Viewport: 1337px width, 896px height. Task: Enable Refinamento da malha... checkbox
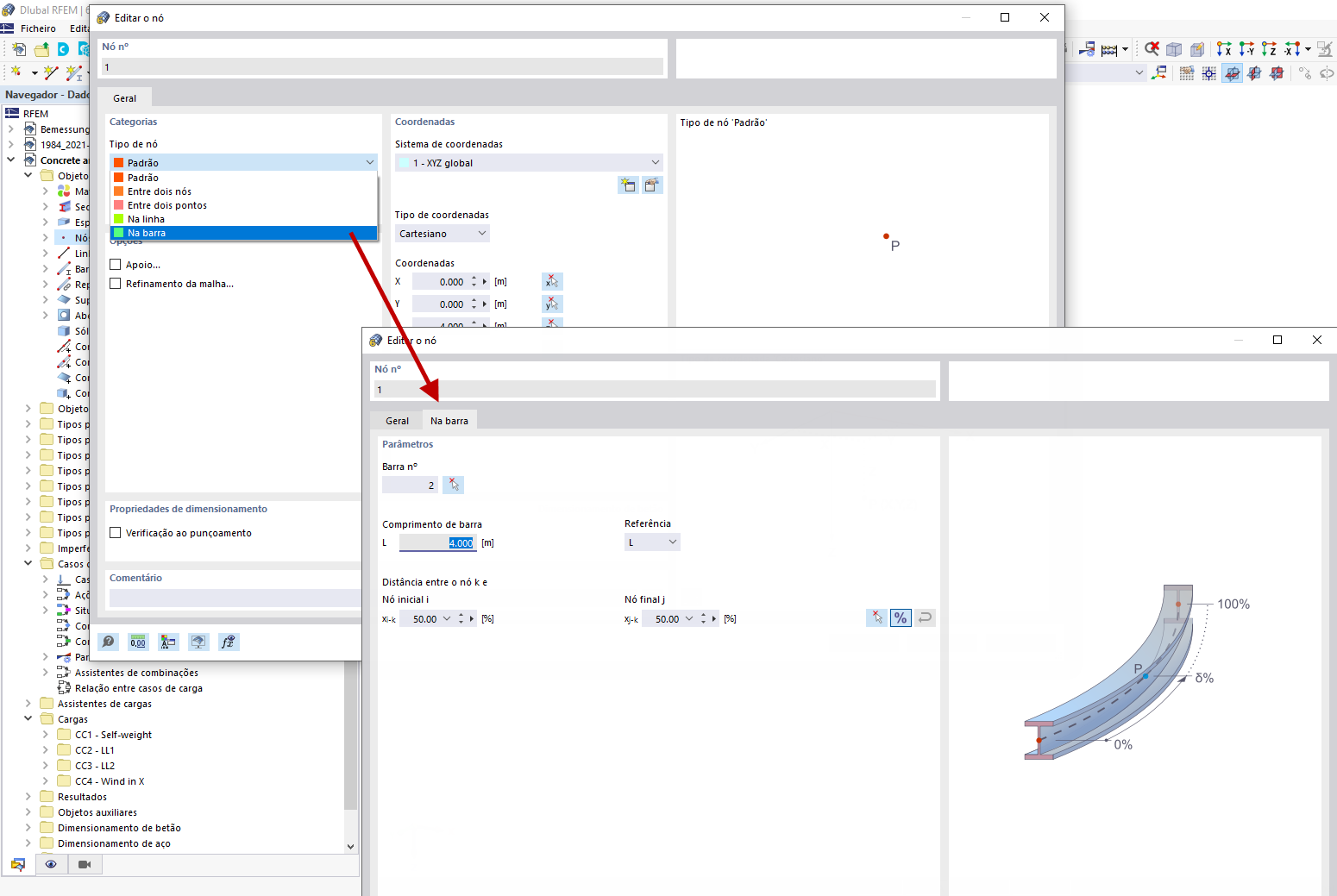[x=115, y=284]
